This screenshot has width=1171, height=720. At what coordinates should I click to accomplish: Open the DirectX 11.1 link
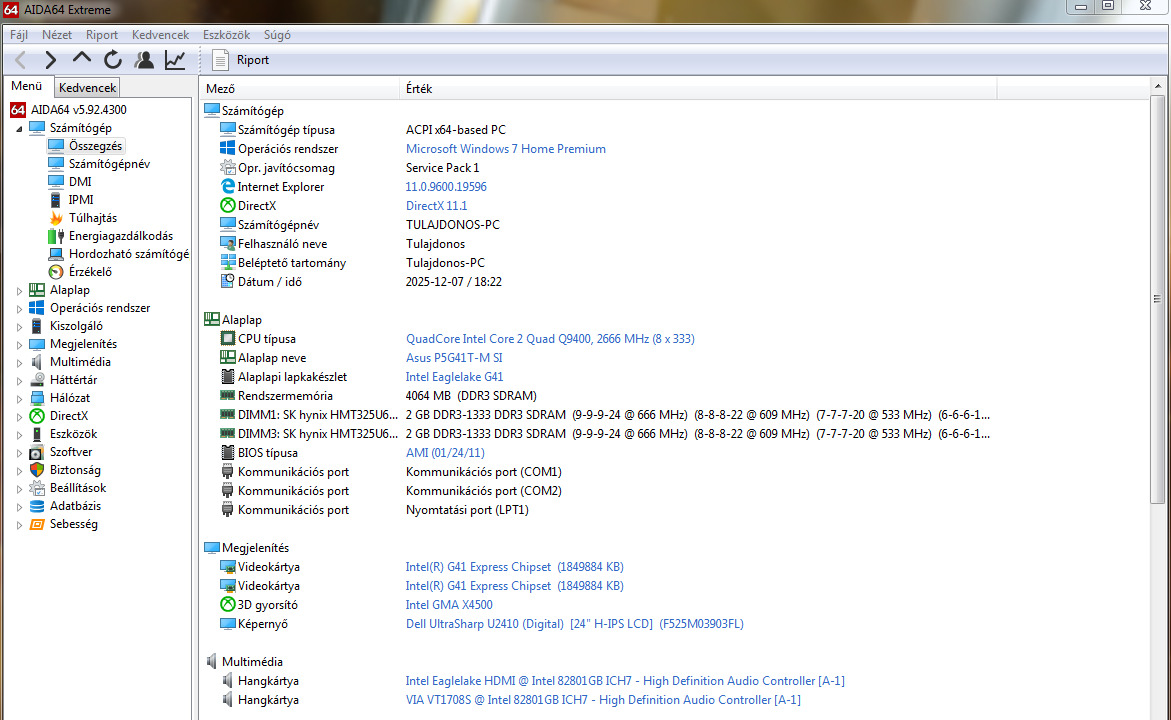(x=436, y=205)
